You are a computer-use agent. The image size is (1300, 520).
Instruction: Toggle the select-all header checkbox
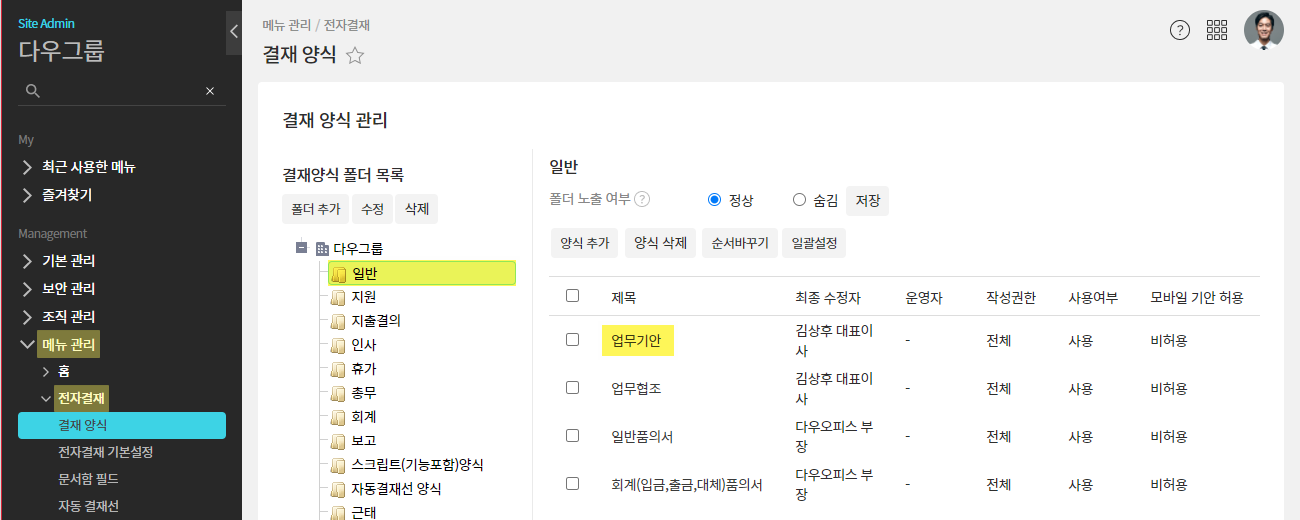572,295
